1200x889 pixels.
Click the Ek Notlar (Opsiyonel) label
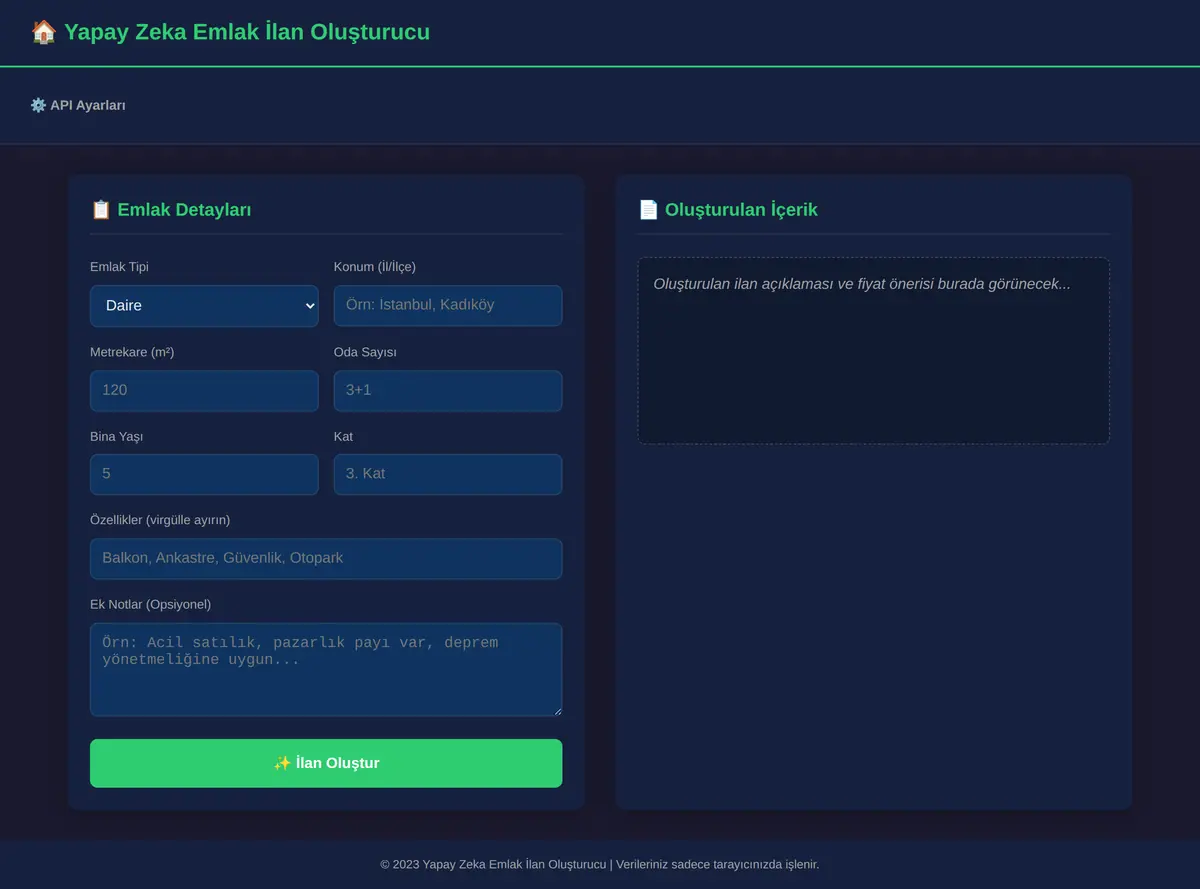(150, 604)
